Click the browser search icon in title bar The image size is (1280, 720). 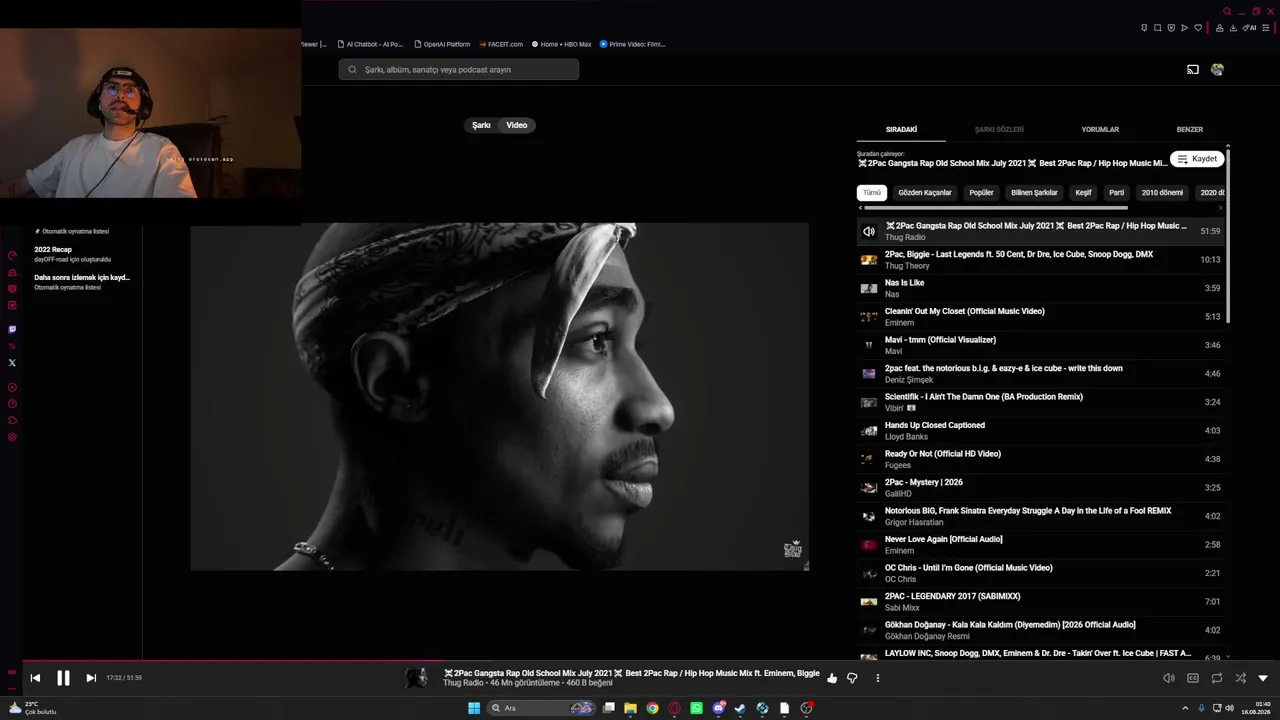tap(1227, 12)
